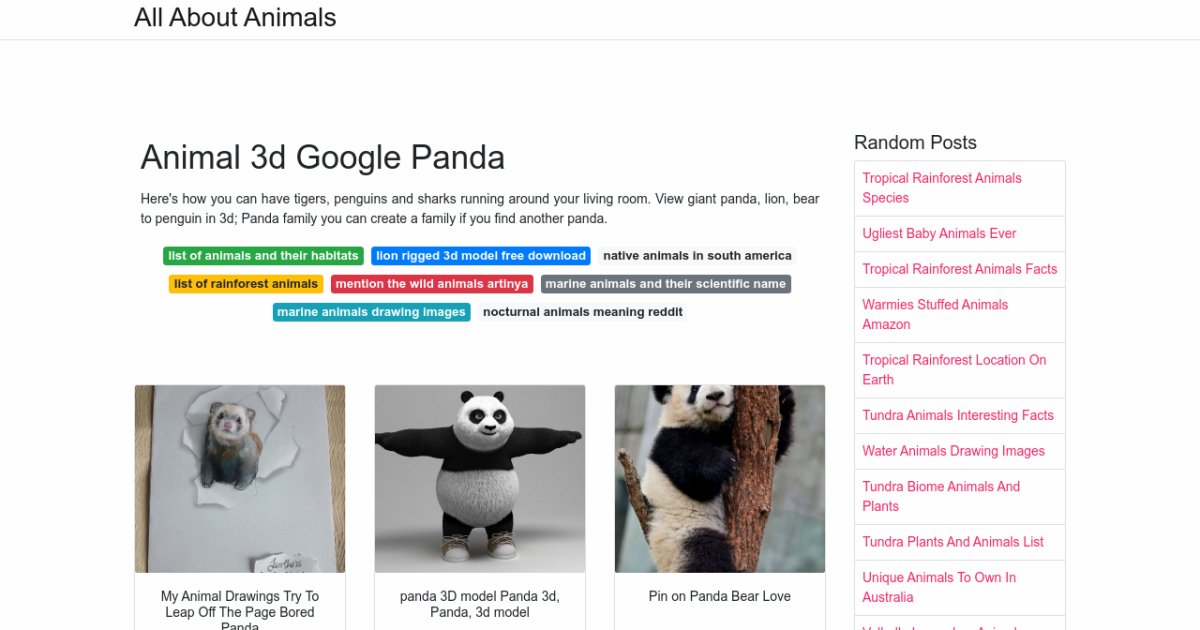
Task: Open the ferret drawing thumbnail image
Action: tap(240, 478)
